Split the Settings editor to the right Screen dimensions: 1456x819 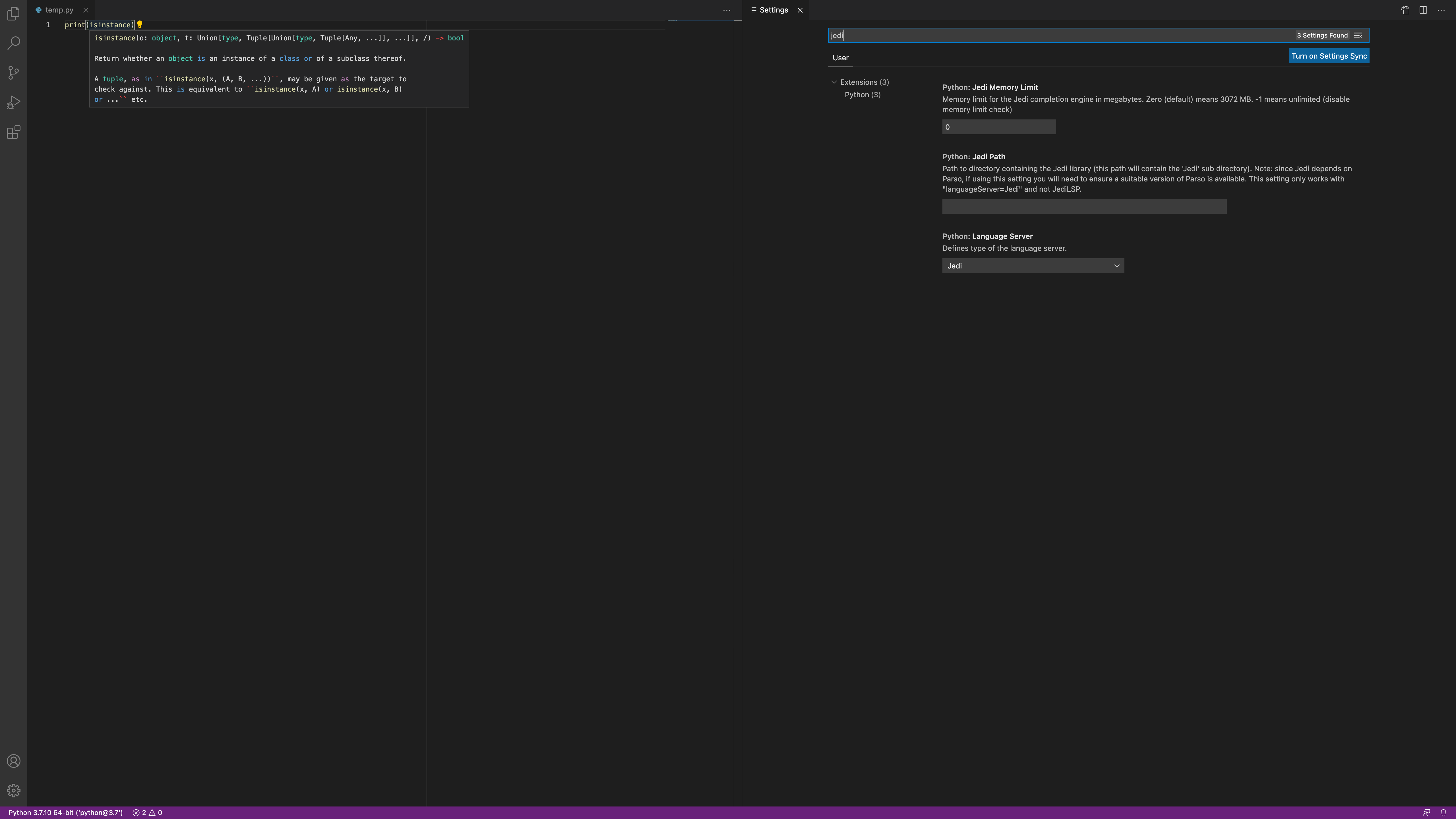tap(1423, 10)
